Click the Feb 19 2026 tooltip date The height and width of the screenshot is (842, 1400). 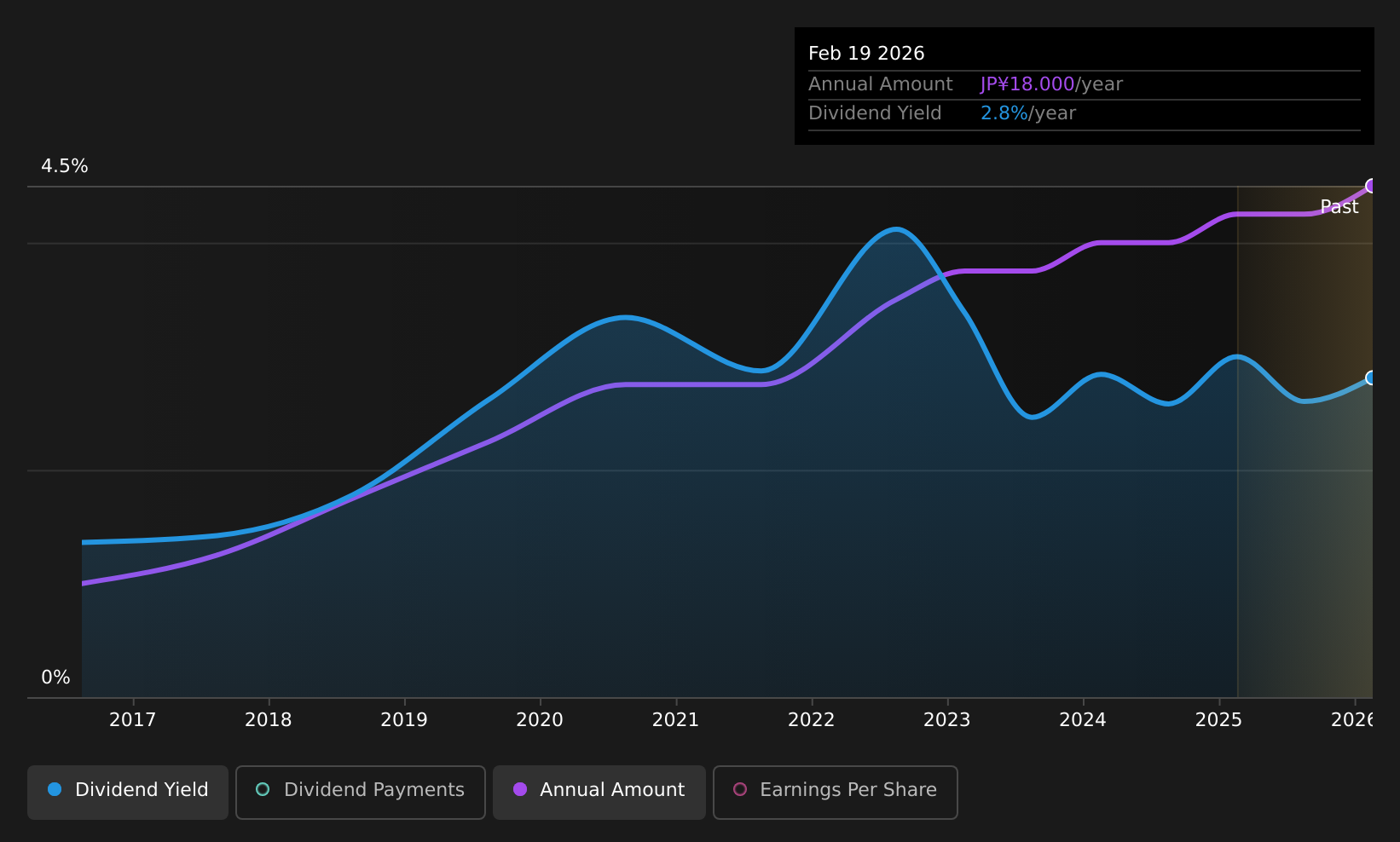[x=866, y=54]
